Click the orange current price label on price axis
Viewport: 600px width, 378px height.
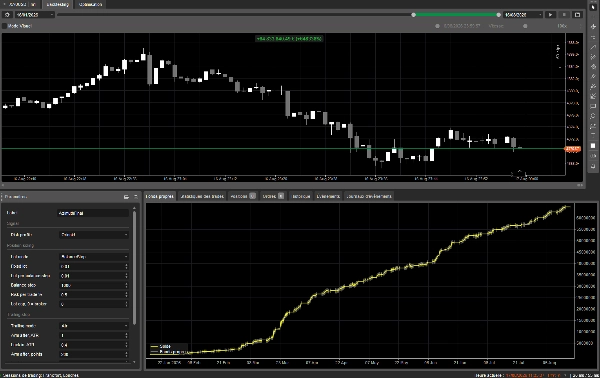click(573, 149)
